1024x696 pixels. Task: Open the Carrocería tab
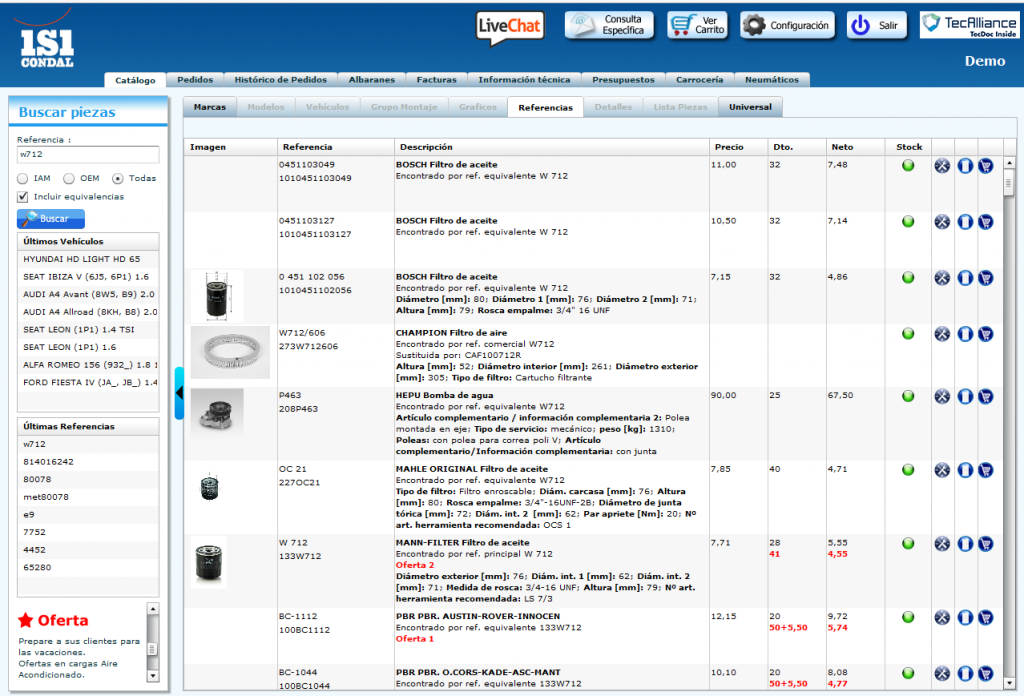pyautogui.click(x=699, y=80)
